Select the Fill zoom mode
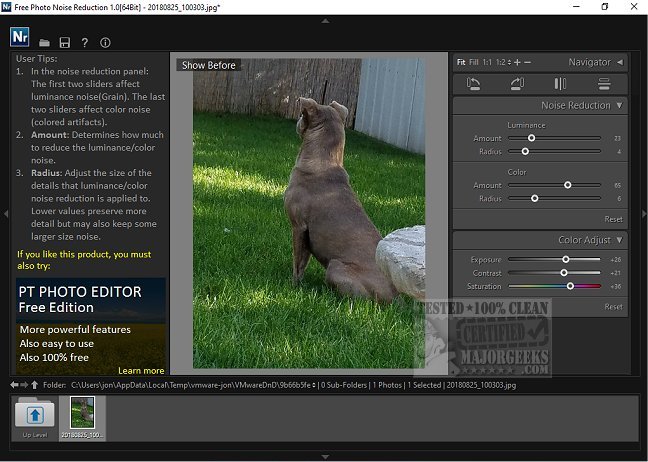The width and height of the screenshot is (648, 462). pos(474,62)
